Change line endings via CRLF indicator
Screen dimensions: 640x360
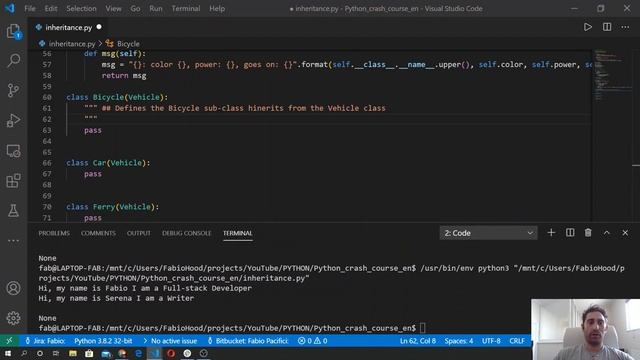coord(517,340)
